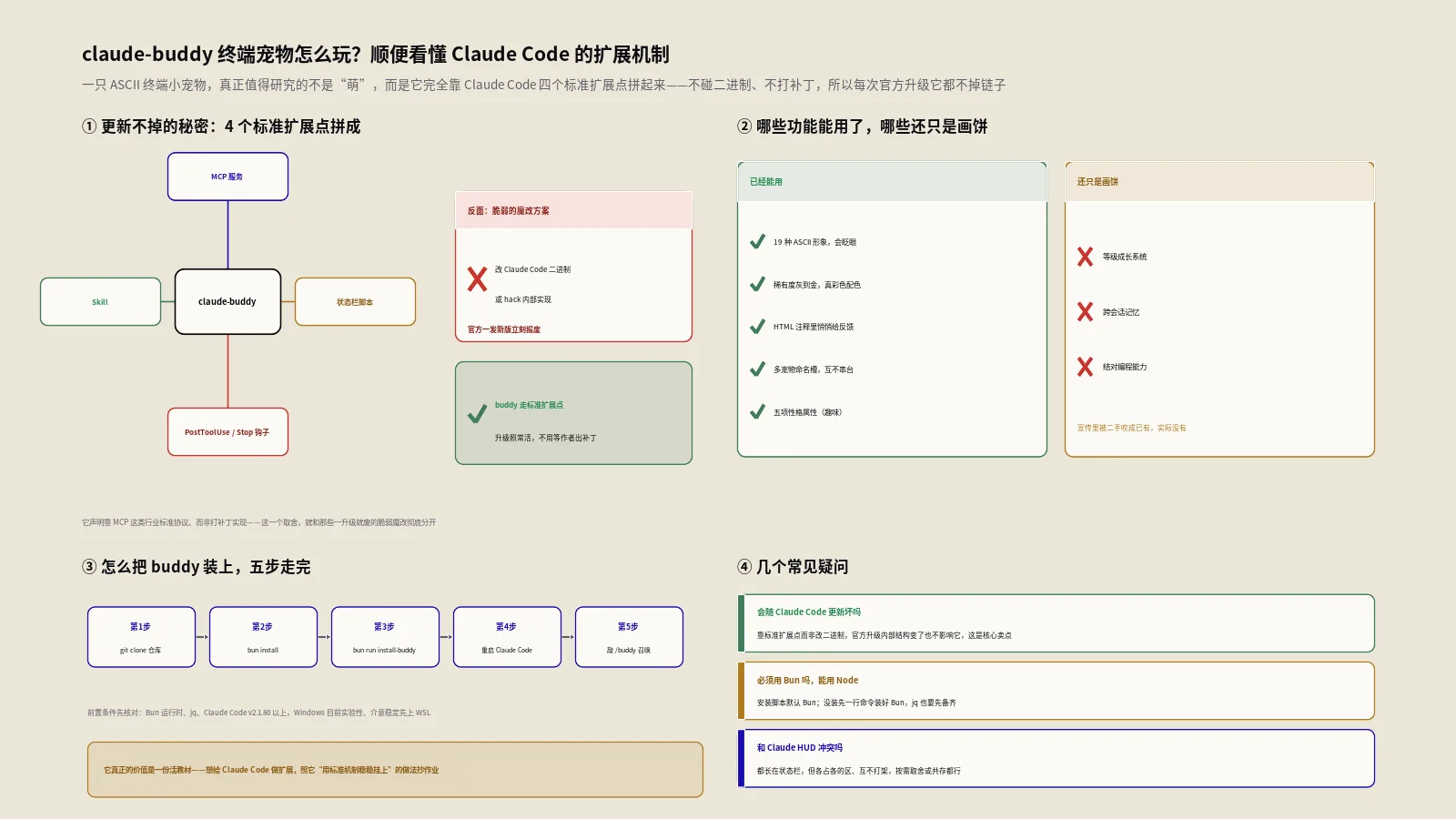
Task: Click the text '五项性格属性（趣味）'
Action: point(807,412)
